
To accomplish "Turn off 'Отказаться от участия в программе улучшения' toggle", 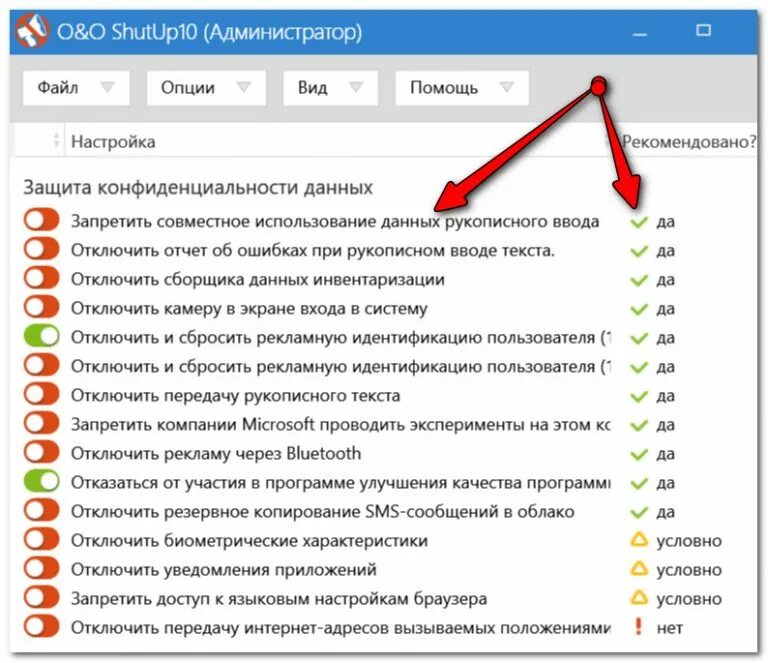I will (42, 481).
